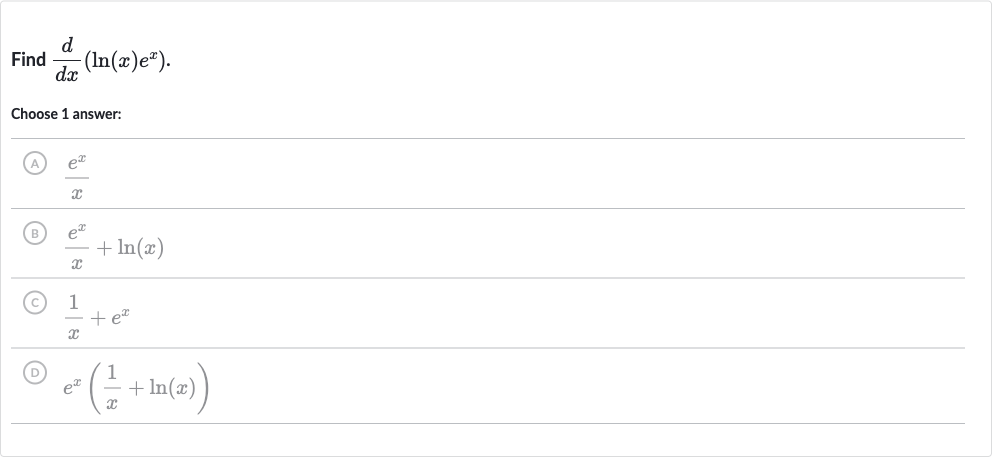The height and width of the screenshot is (457, 992).
Task: Click the large opening parenthesis in answer D
Action: click(95, 388)
